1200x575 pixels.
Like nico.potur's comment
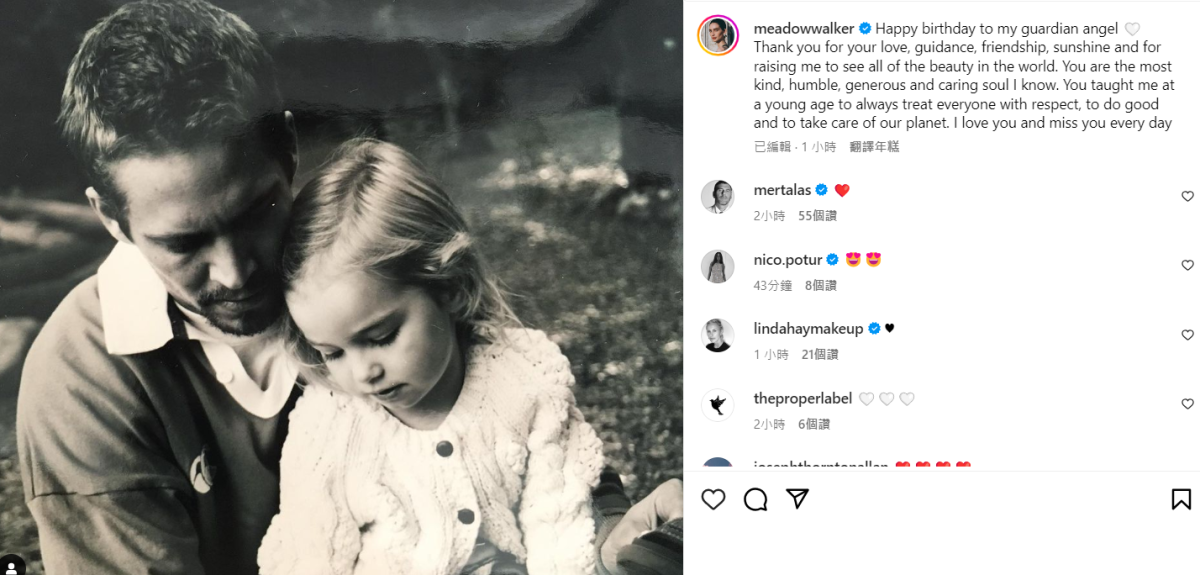pos(1187,266)
